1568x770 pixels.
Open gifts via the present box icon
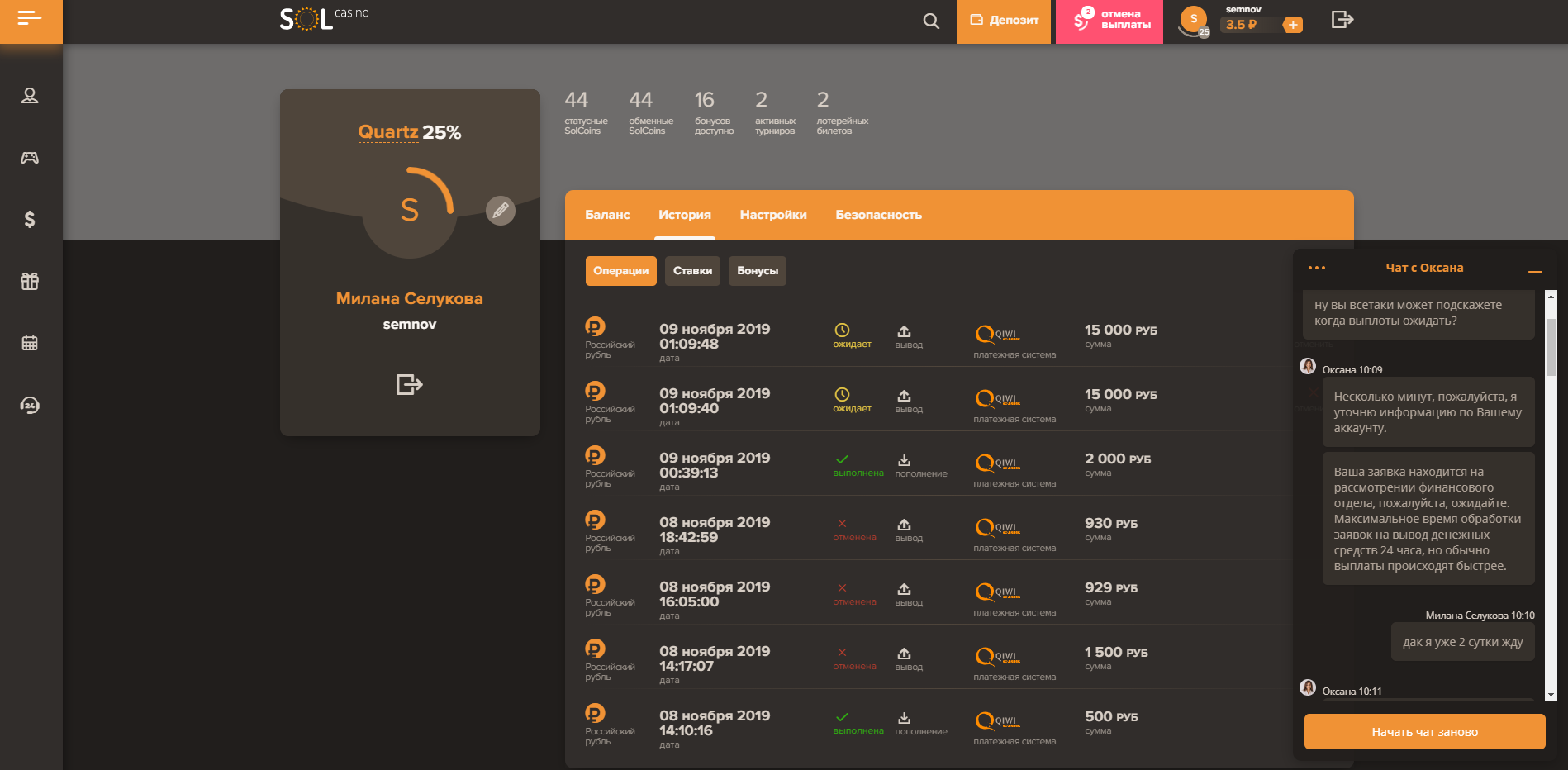tap(30, 281)
